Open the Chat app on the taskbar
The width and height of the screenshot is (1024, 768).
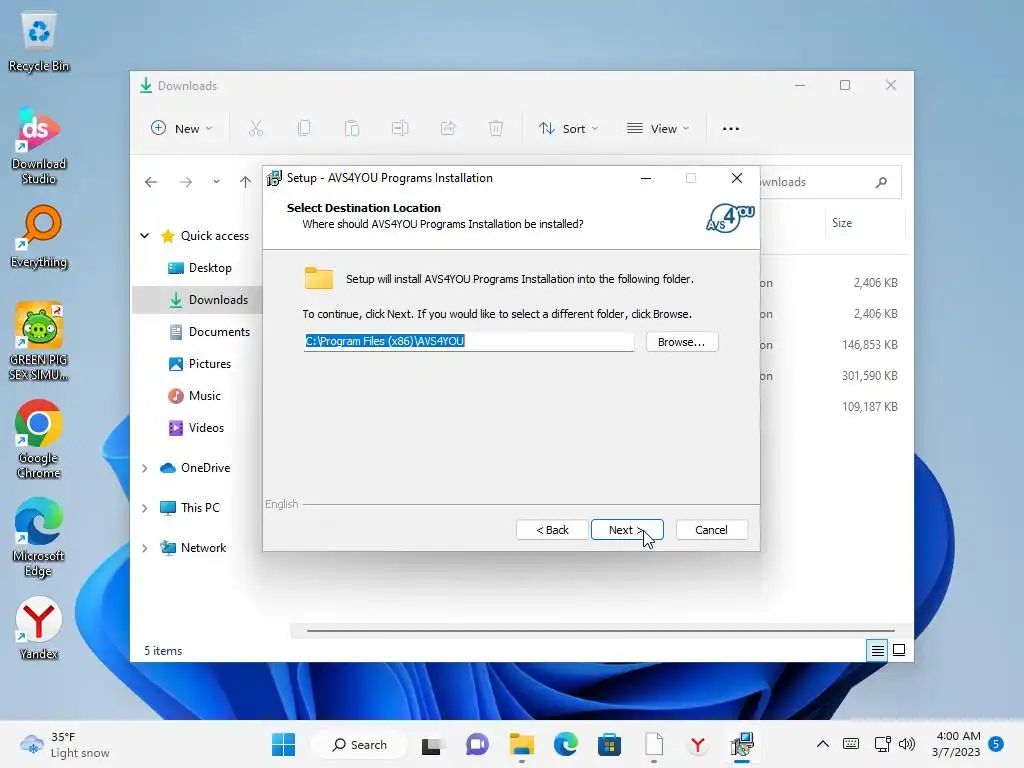(477, 744)
